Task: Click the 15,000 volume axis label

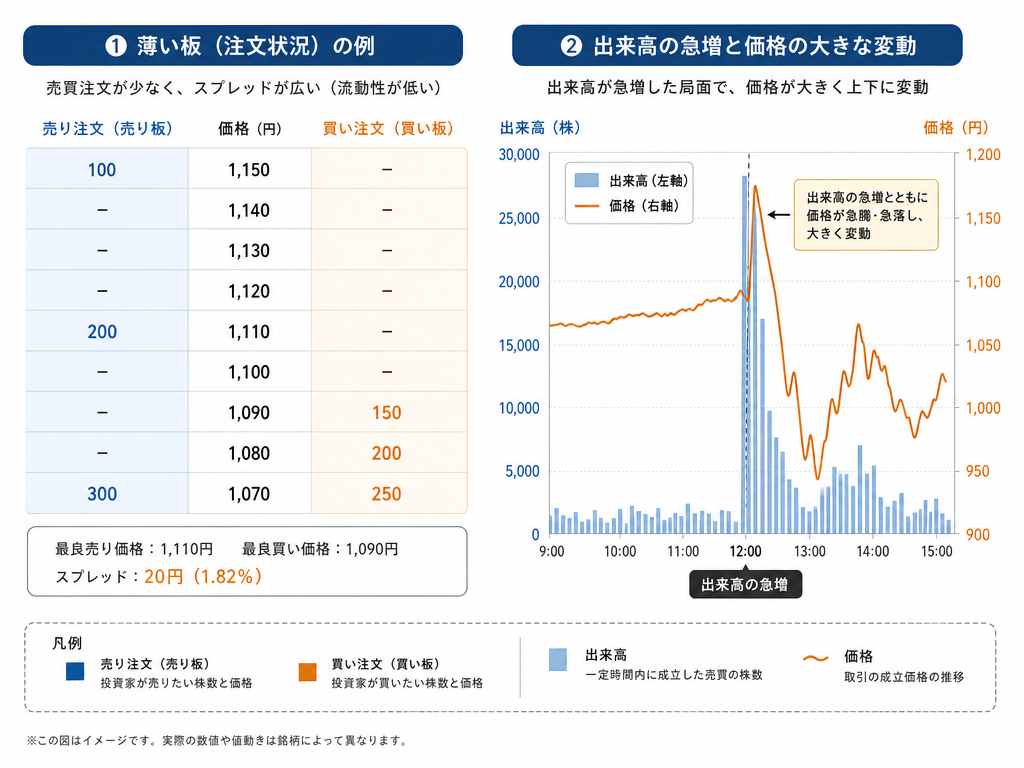Action: click(519, 345)
